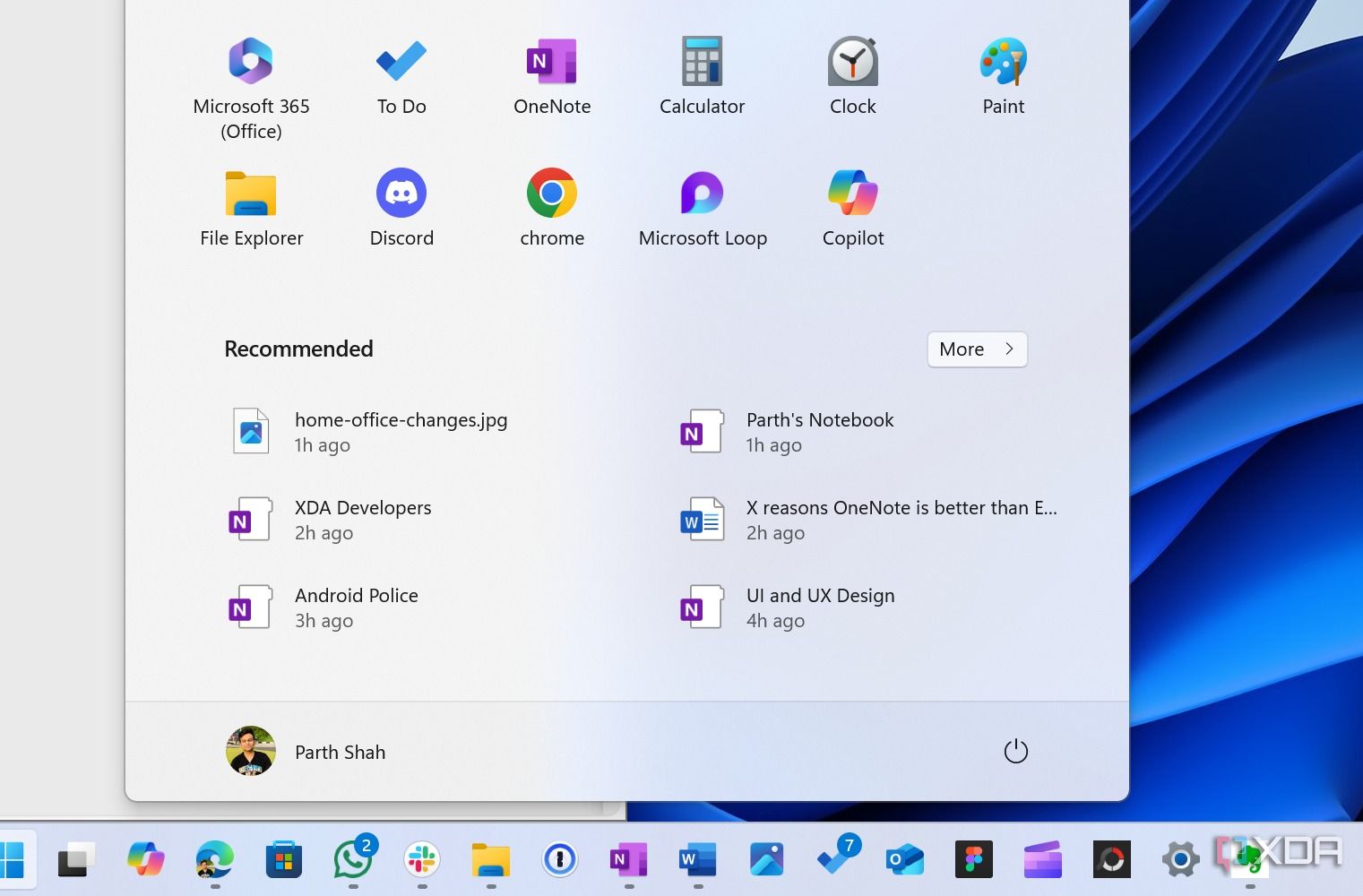Open File Explorer from the taskbar
This screenshot has width=1363, height=896.
[491, 860]
